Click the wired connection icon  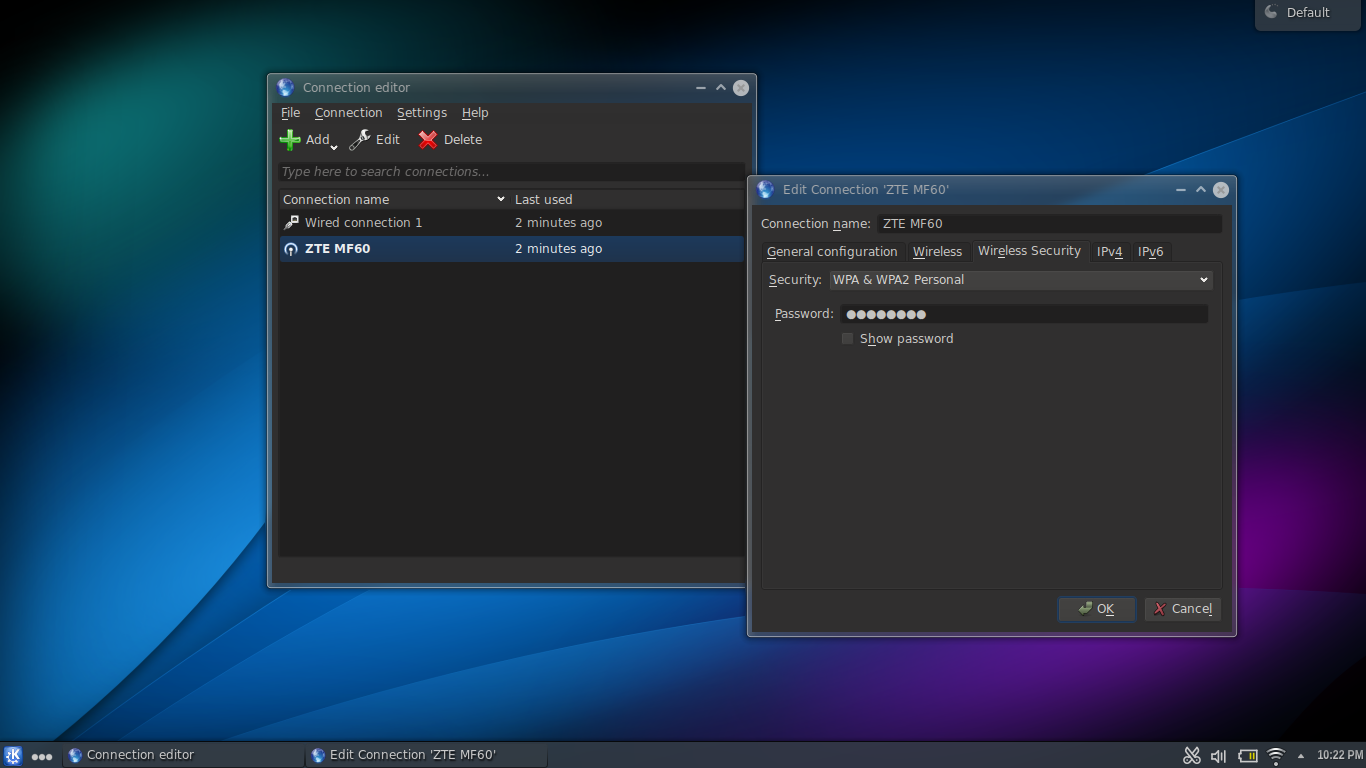click(x=291, y=223)
